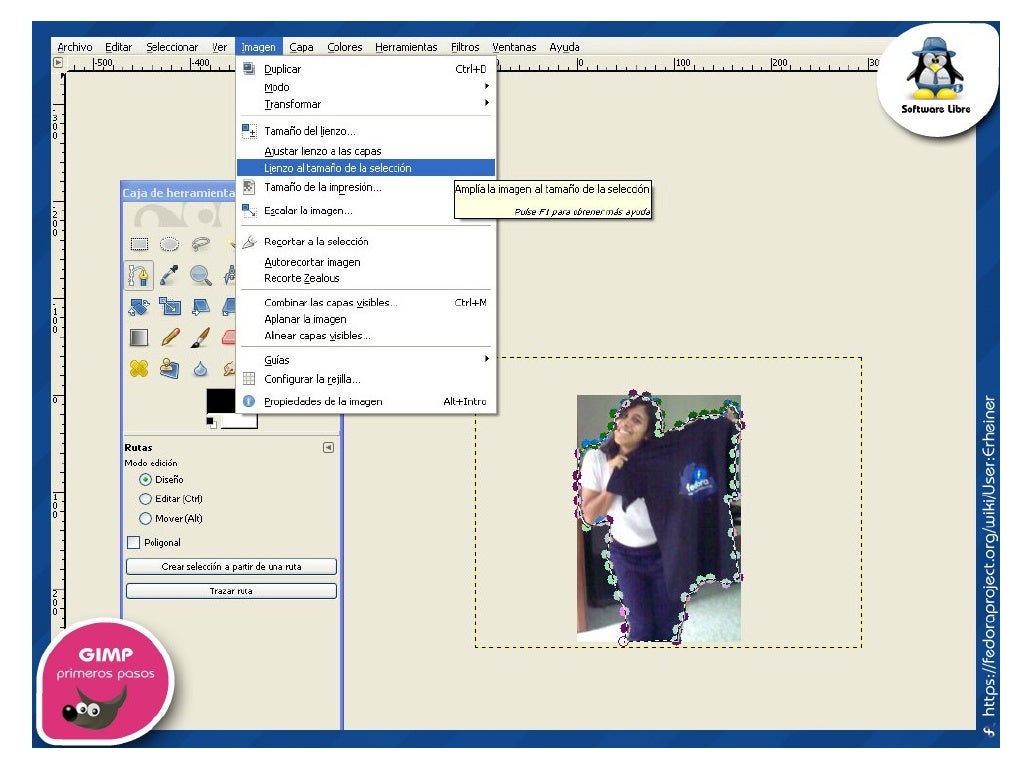1024x767 pixels.
Task: Open the Filtros menu
Action: pyautogui.click(x=465, y=47)
